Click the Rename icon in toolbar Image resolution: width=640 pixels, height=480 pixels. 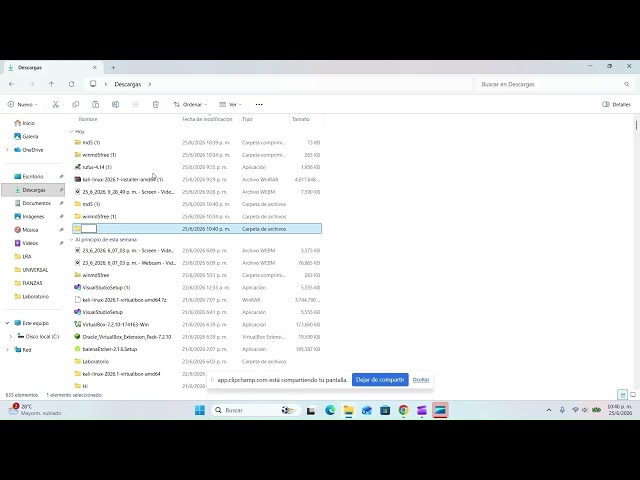116,104
